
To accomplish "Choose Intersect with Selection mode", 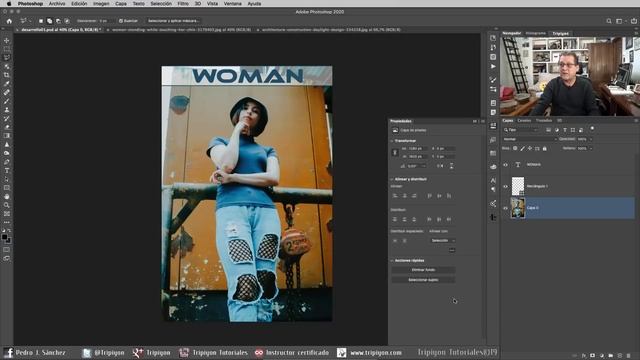I will coord(67,21).
